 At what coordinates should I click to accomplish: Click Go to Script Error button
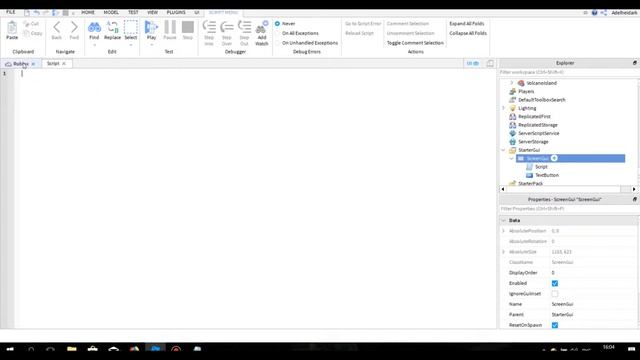pyautogui.click(x=363, y=24)
